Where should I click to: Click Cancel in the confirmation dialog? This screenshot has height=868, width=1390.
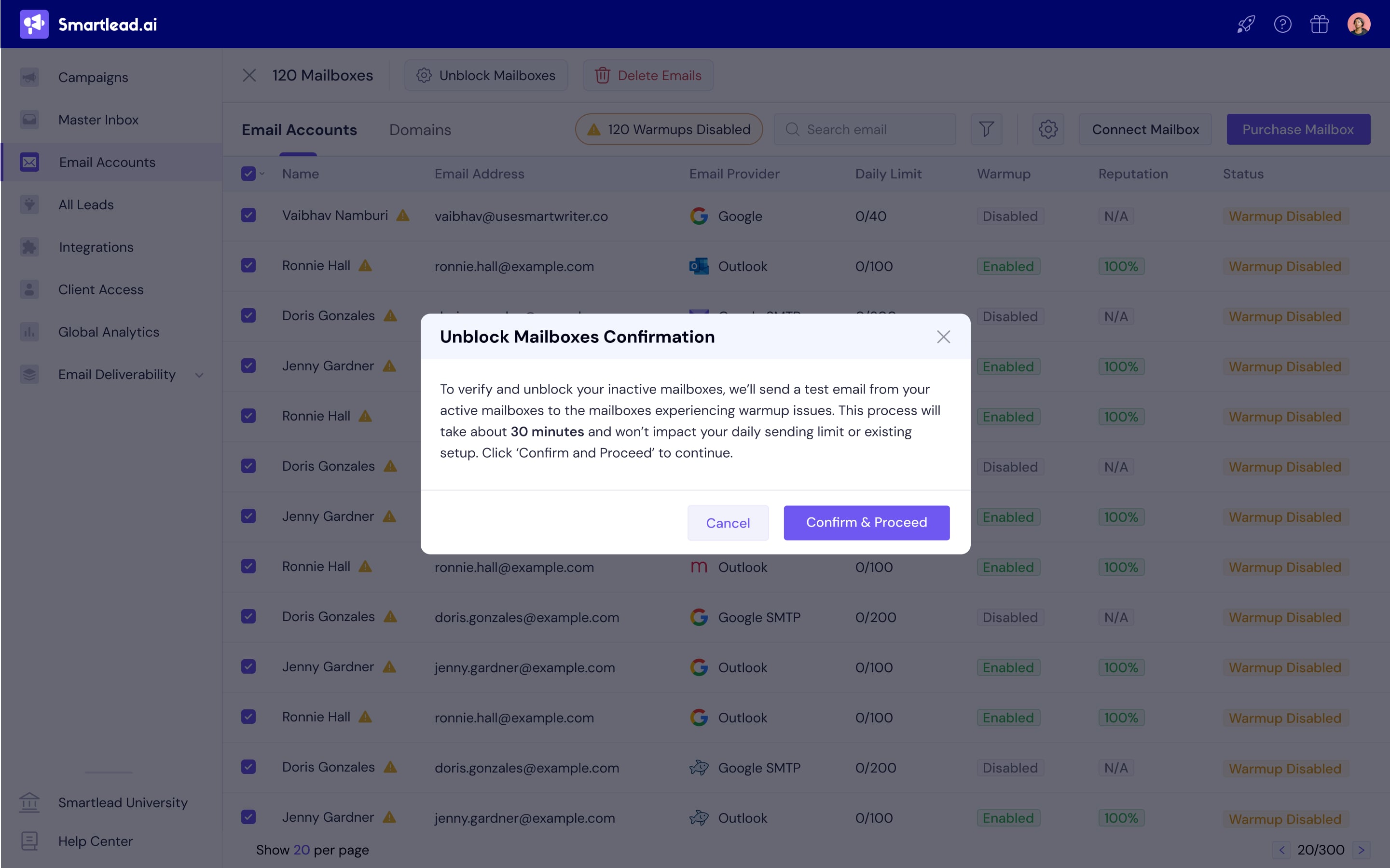coord(727,522)
